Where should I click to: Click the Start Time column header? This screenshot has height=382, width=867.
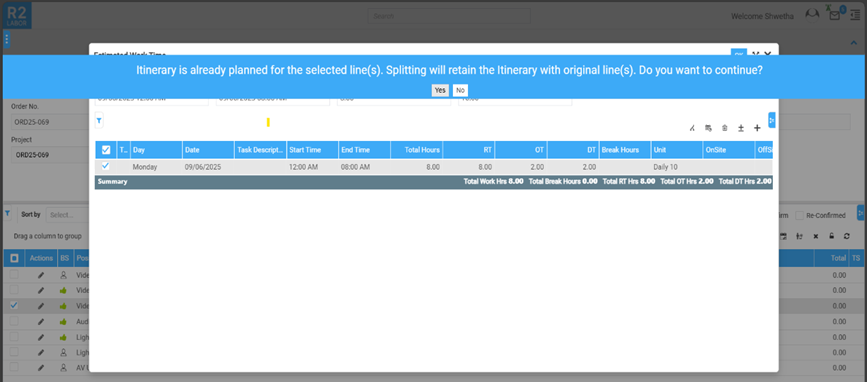click(312, 150)
